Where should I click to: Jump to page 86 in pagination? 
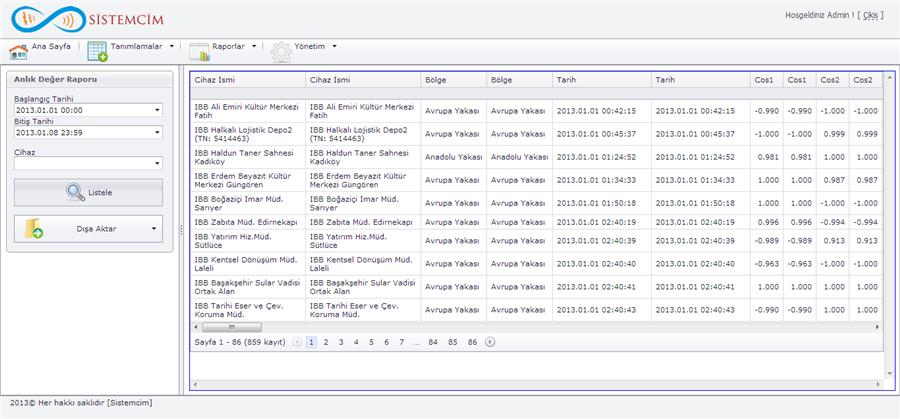pyautogui.click(x=472, y=342)
